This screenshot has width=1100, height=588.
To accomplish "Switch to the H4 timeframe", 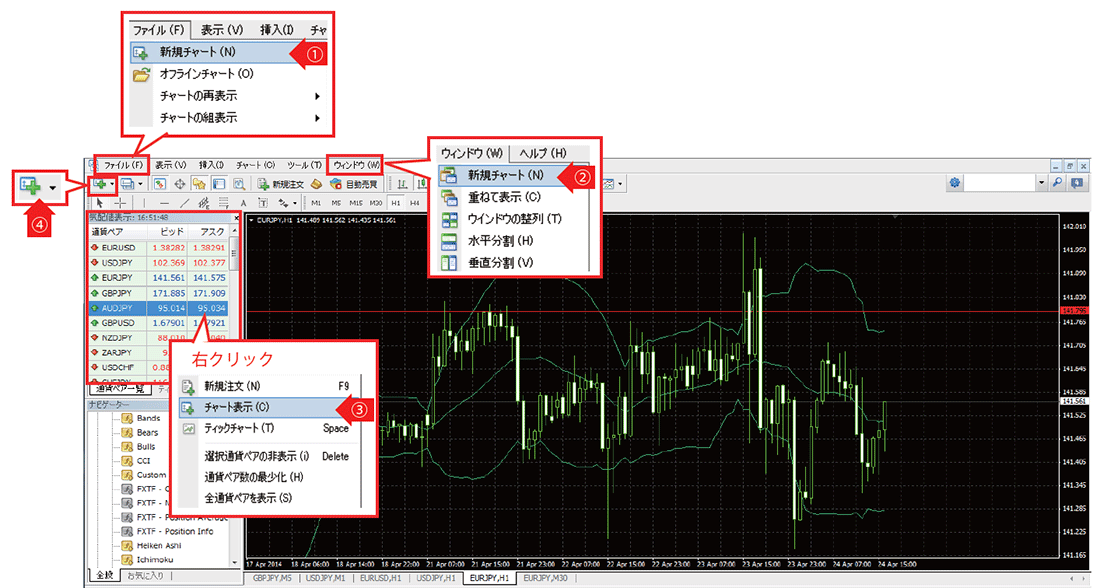I will (x=415, y=203).
